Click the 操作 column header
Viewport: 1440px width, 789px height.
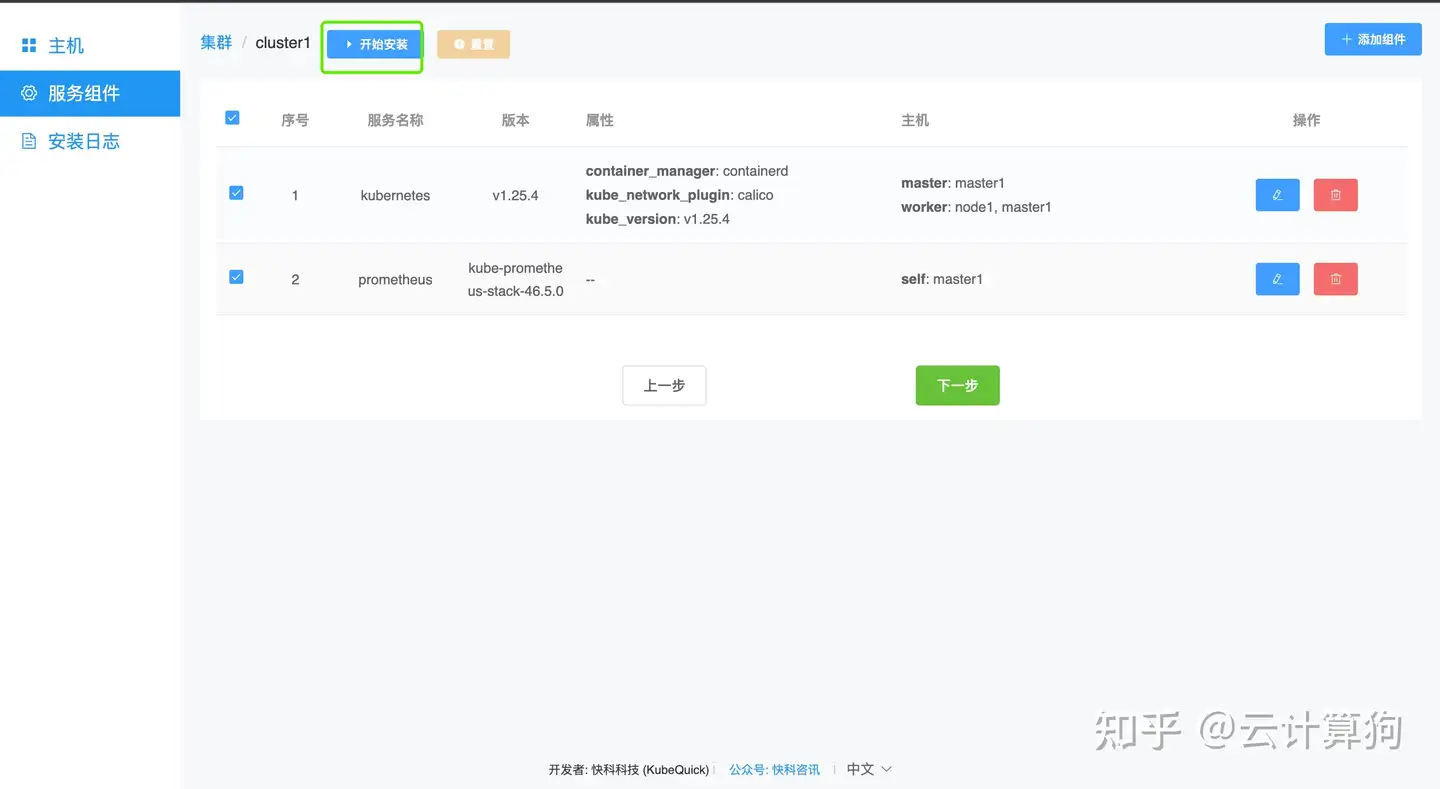(x=1306, y=120)
